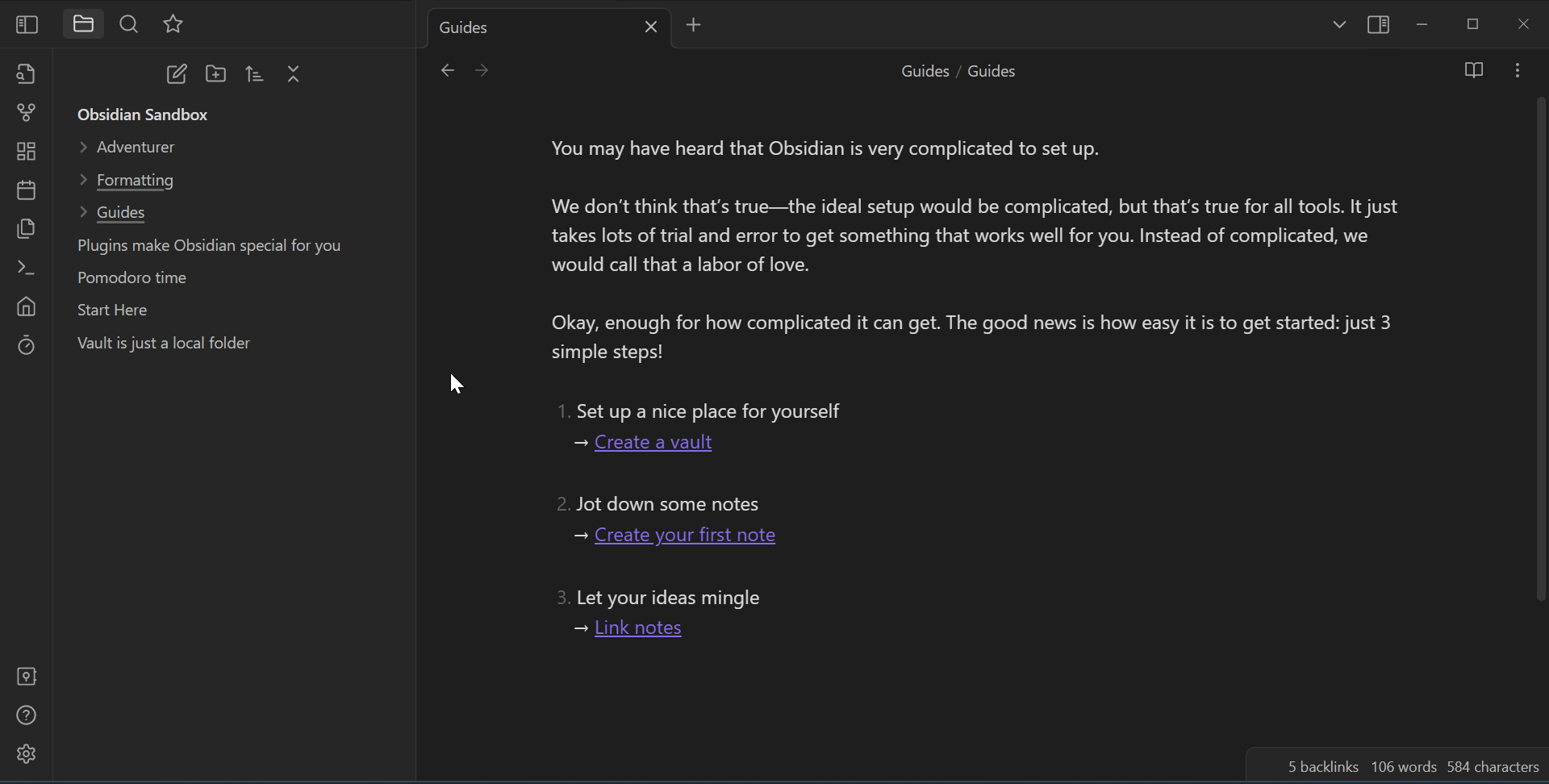Open the canvas icon in ribbon
1549x784 pixels.
tap(27, 152)
